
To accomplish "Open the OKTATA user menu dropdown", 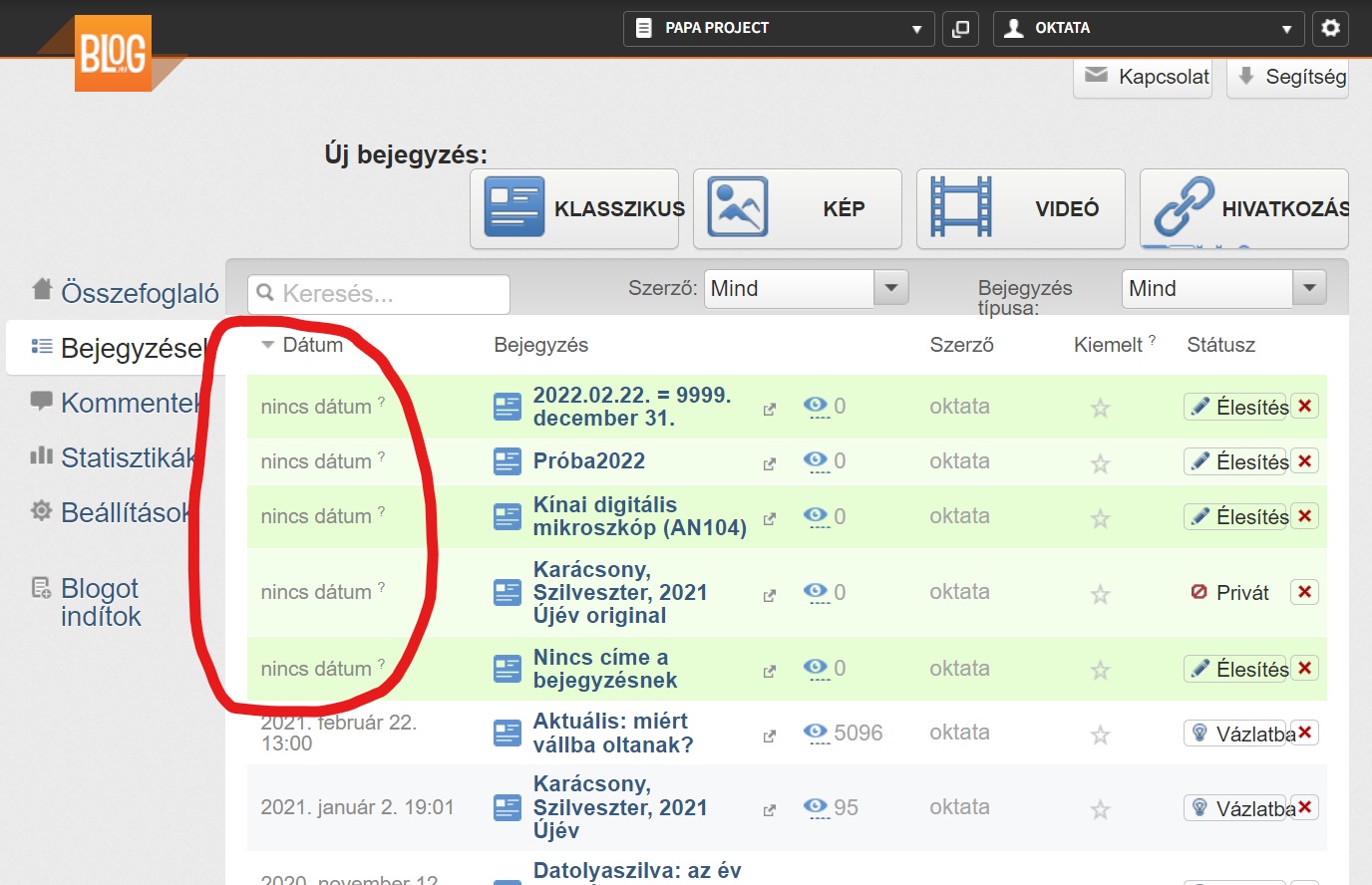I will [1149, 28].
